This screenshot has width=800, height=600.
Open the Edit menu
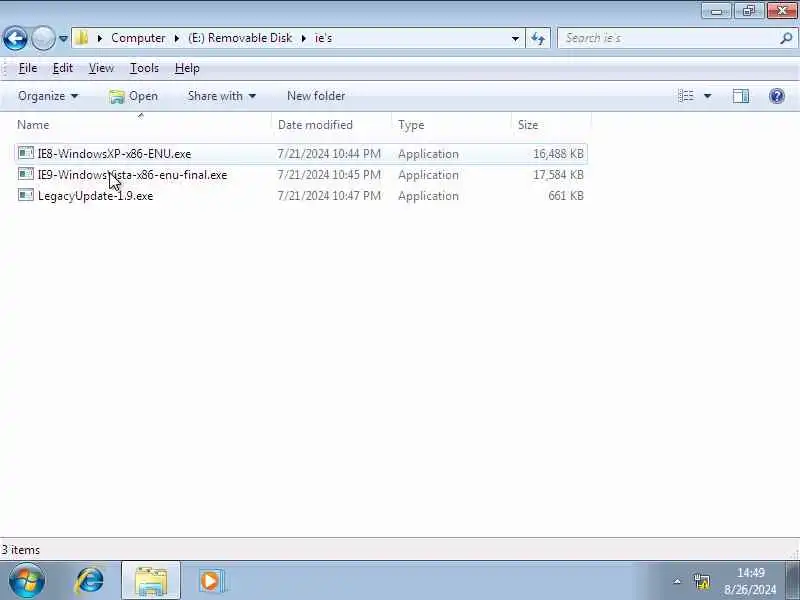coord(63,68)
